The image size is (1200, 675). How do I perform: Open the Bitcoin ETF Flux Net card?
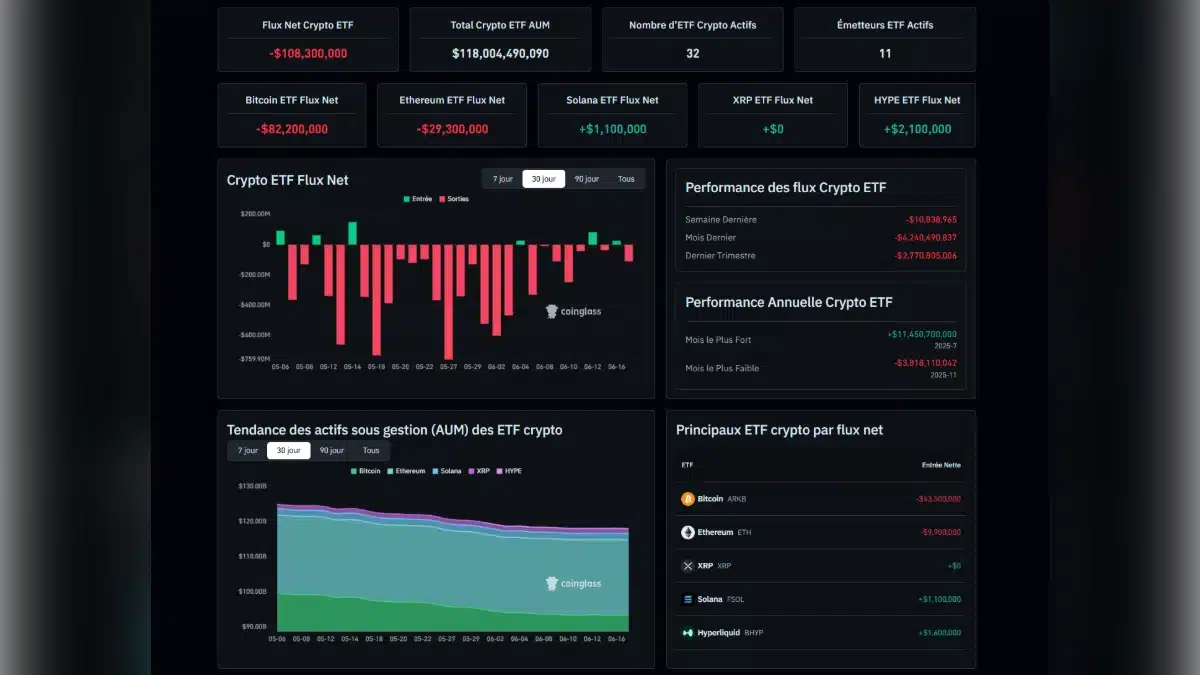[x=292, y=115]
